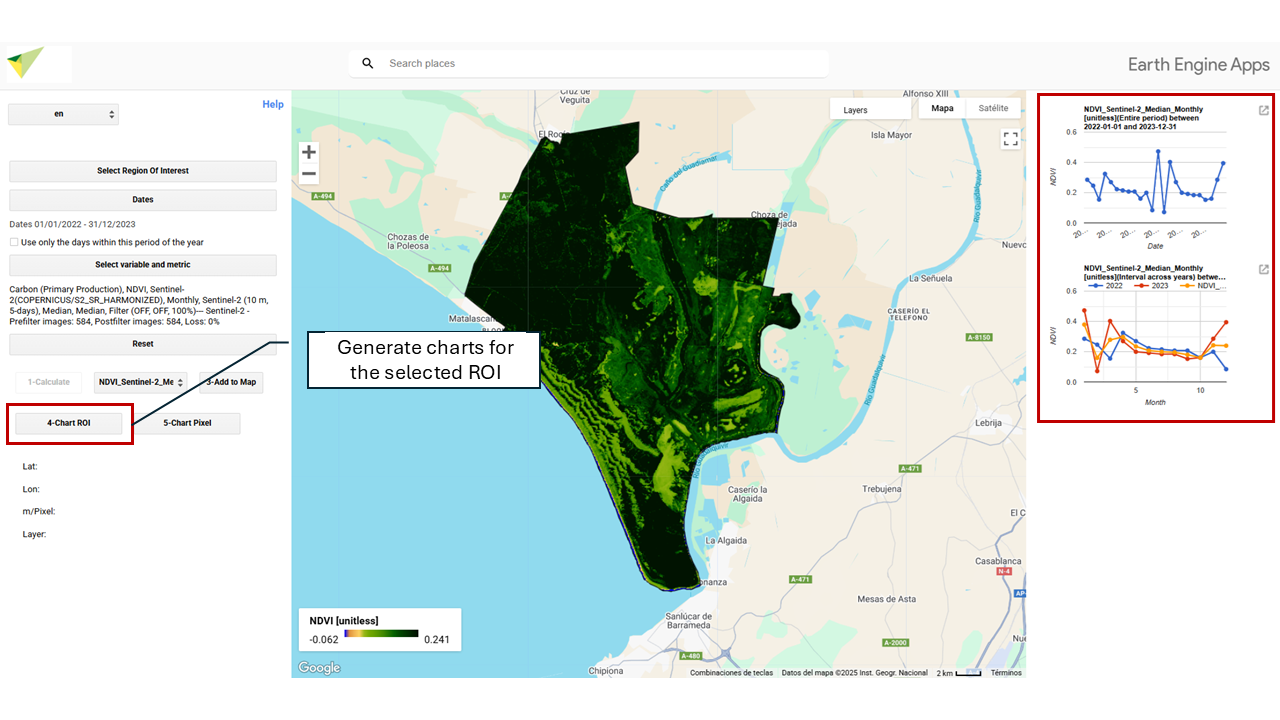
Task: Expand the NDVI_Sentinel-2 layer dropdown
Action: [x=140, y=382]
